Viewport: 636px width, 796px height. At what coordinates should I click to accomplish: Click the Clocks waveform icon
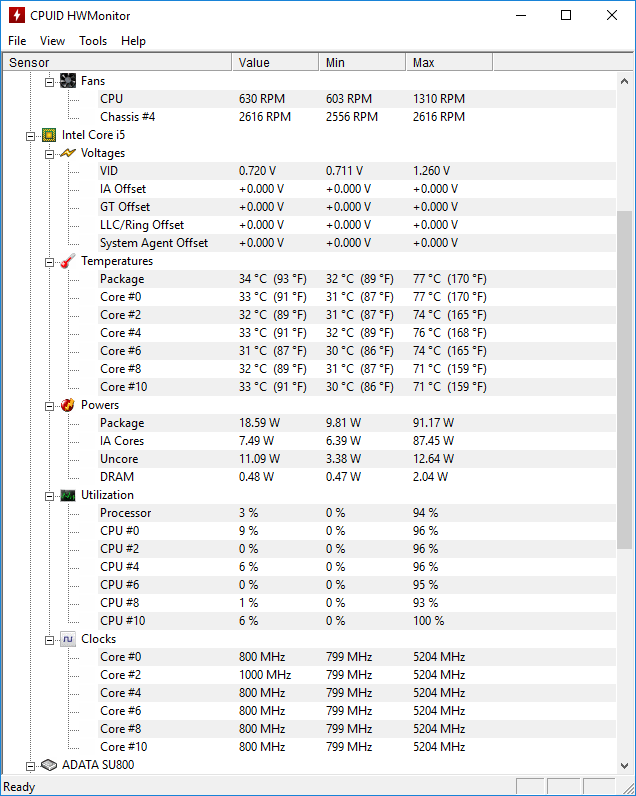[68, 639]
